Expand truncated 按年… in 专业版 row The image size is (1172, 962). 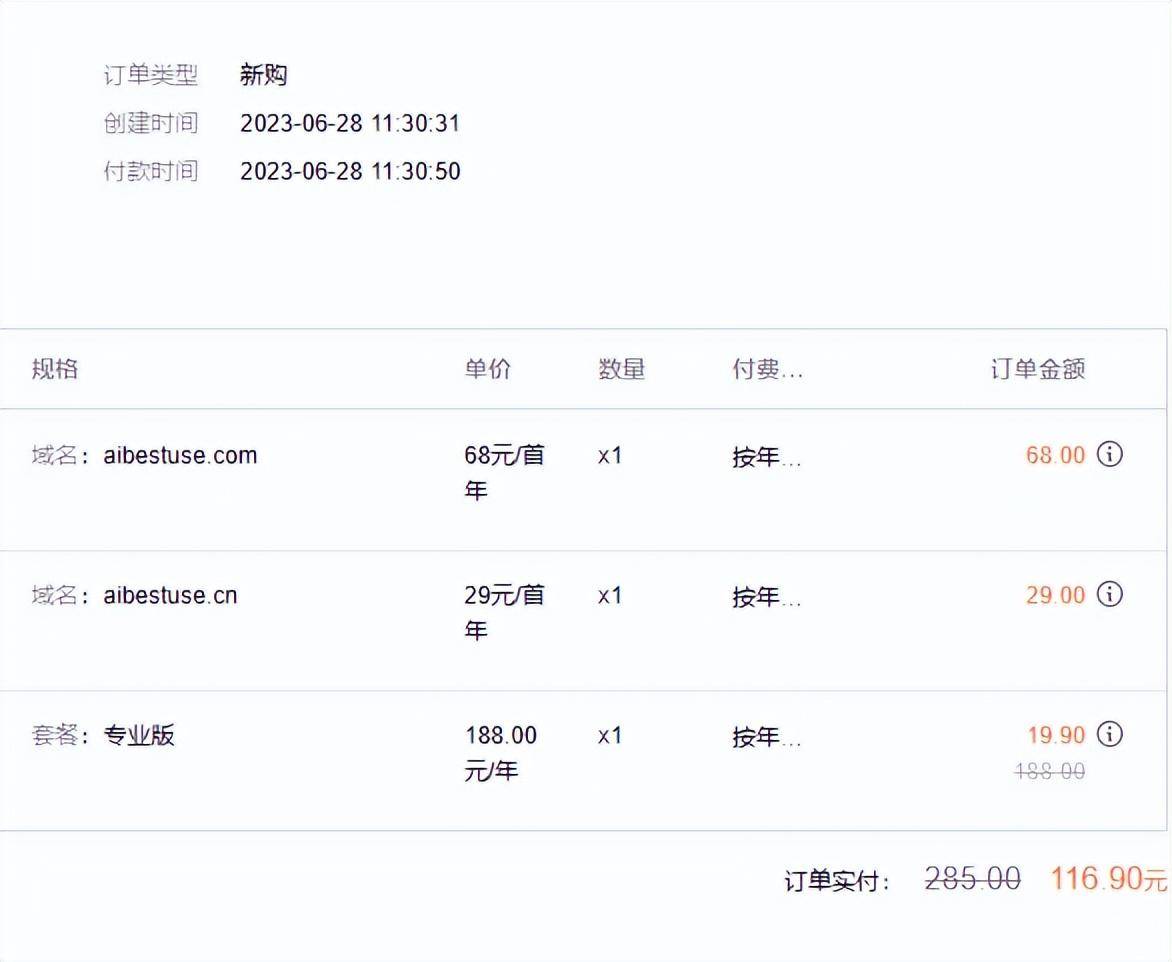[767, 737]
